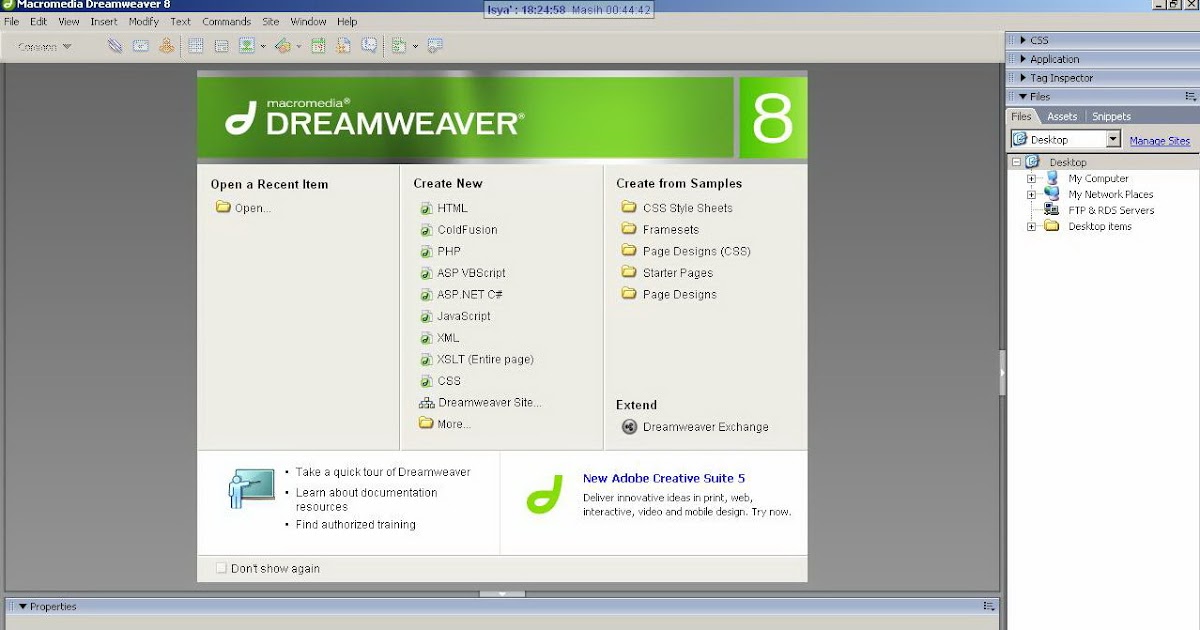
Task: Click the Insert Div Tag icon
Action: (221, 46)
